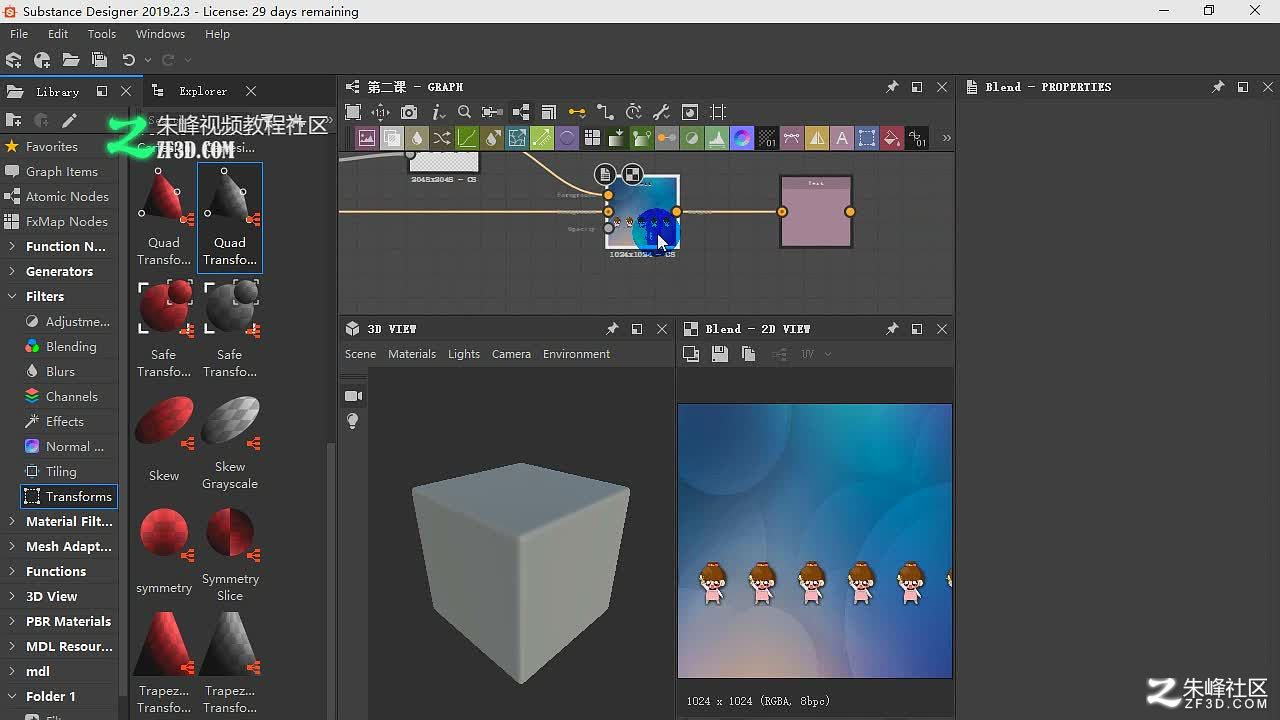Add a Blend node from the node toolbar
The image size is (1280, 720).
(392, 138)
